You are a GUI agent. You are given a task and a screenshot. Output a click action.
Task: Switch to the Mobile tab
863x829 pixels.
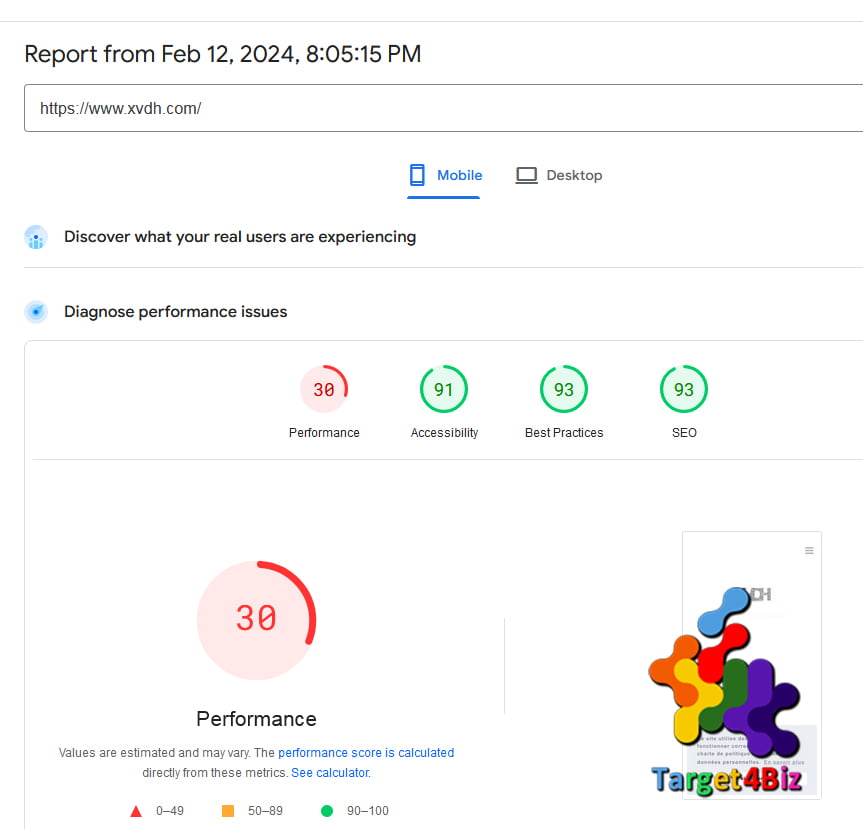(445, 176)
